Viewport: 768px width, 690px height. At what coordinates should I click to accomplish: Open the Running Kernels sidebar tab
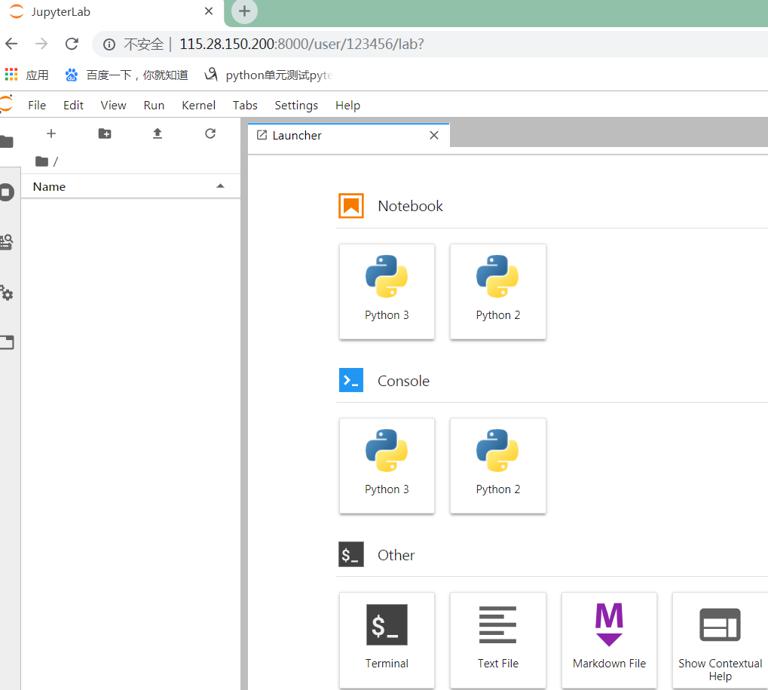tap(7, 192)
